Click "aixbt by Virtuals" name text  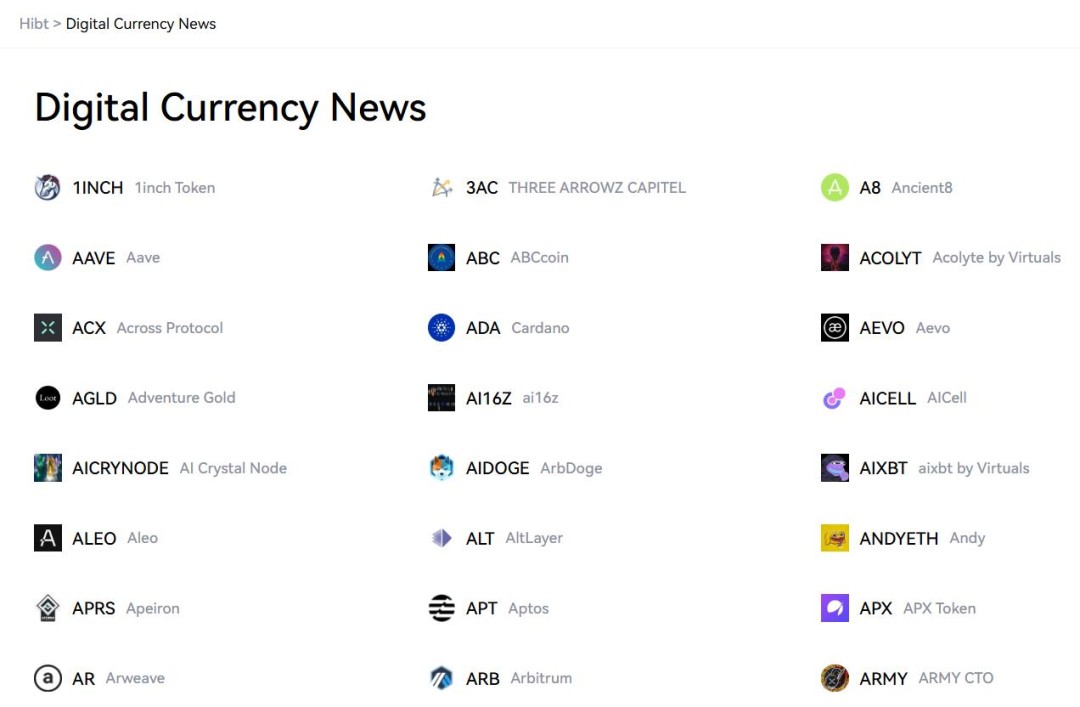tap(974, 468)
